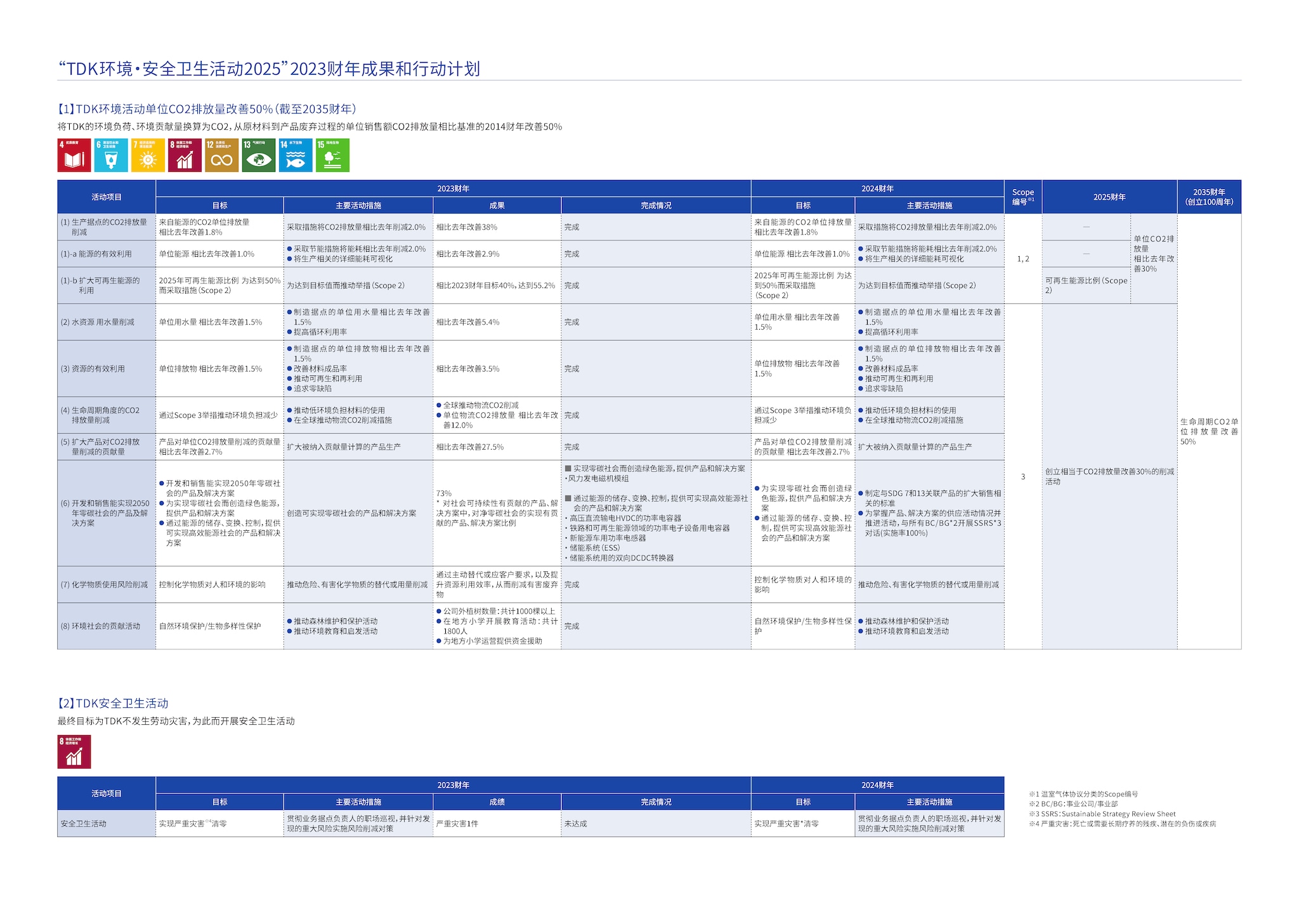Click the Scope编号 column header

1022,197
